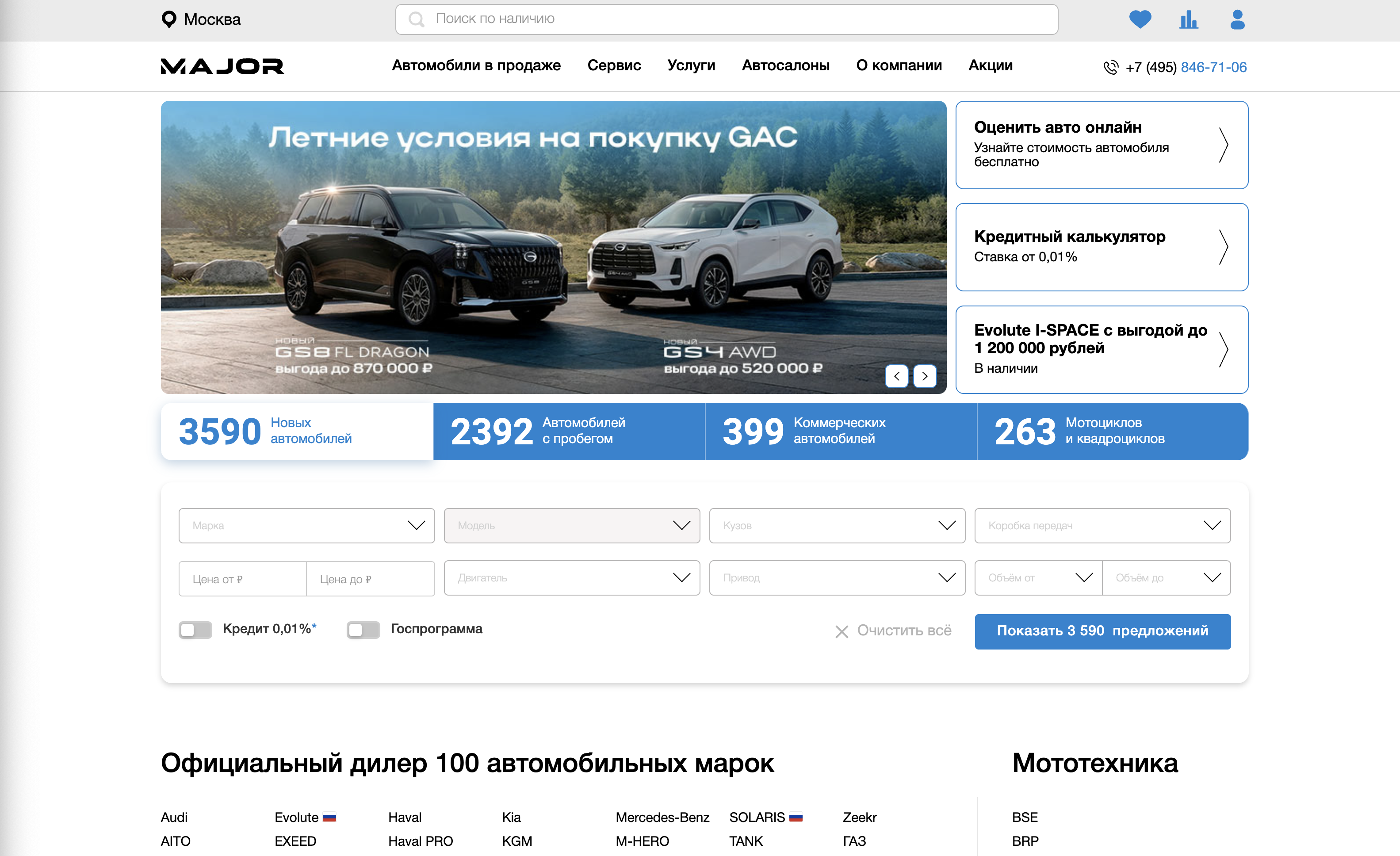Viewport: 1400px width, 856px height.
Task: Show next banner slide
Action: point(925,376)
